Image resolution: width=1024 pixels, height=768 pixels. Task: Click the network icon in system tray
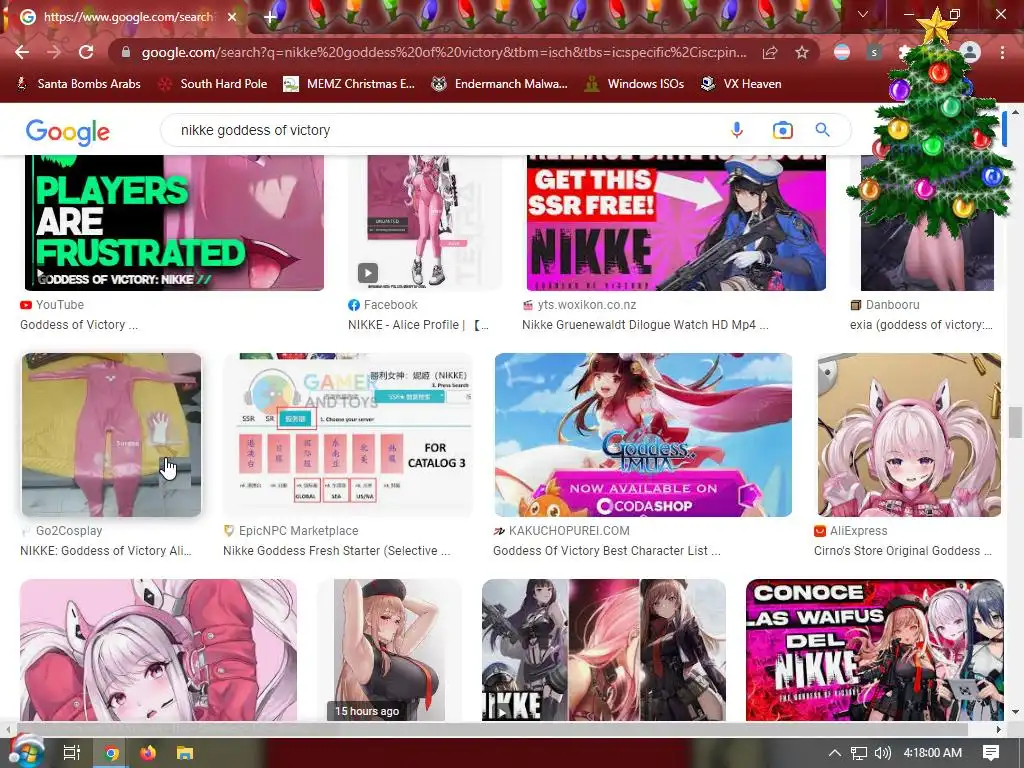click(x=858, y=753)
